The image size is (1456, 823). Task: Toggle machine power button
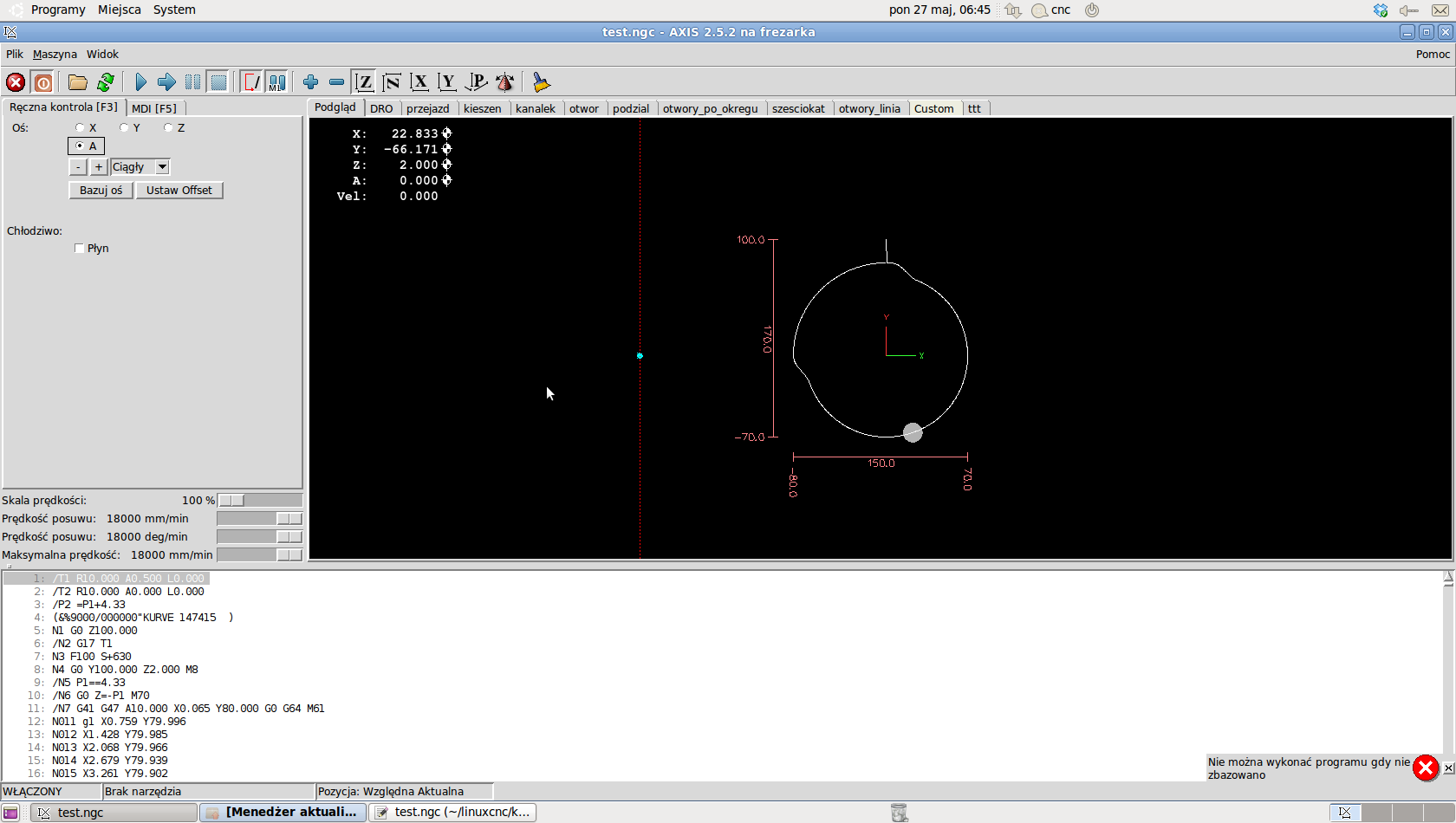(43, 82)
